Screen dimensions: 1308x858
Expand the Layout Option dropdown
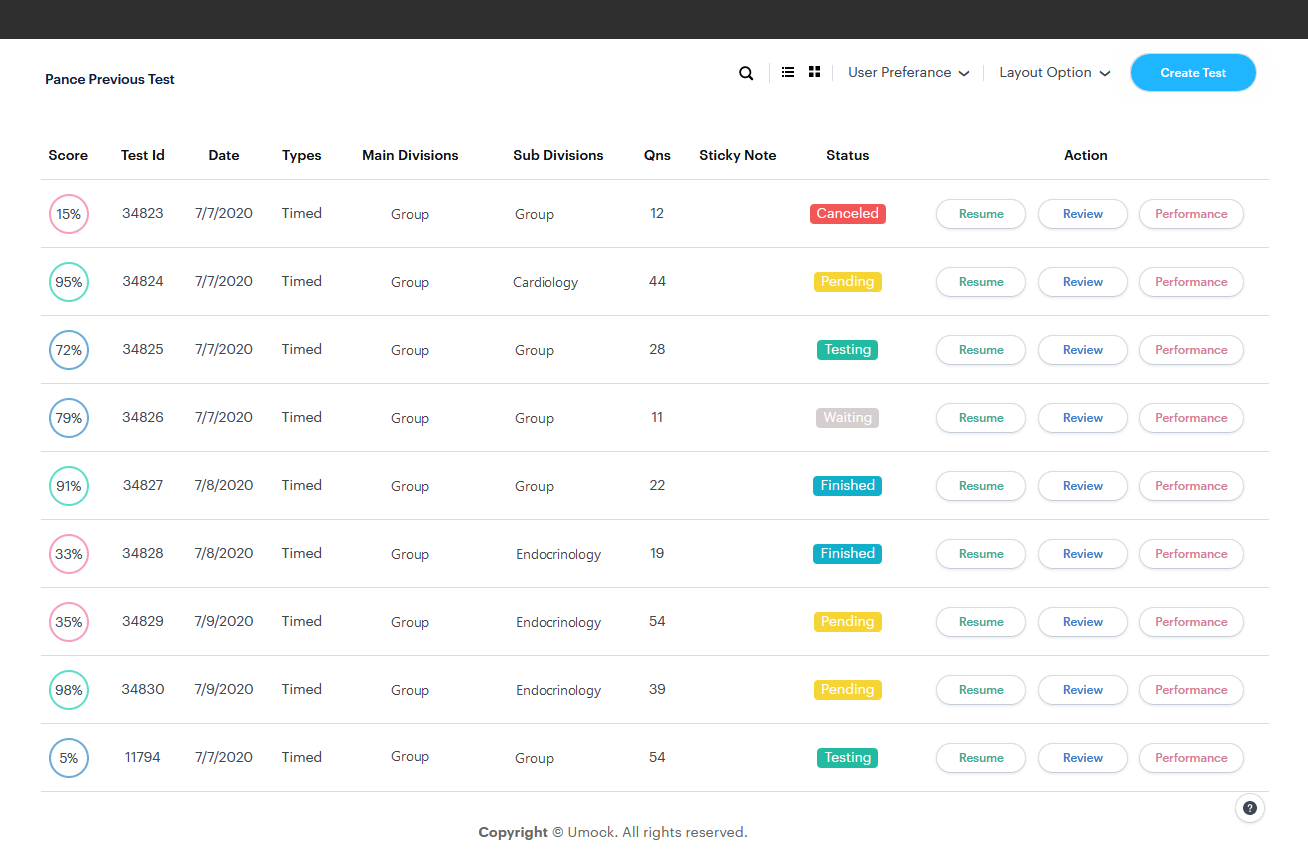point(1055,73)
